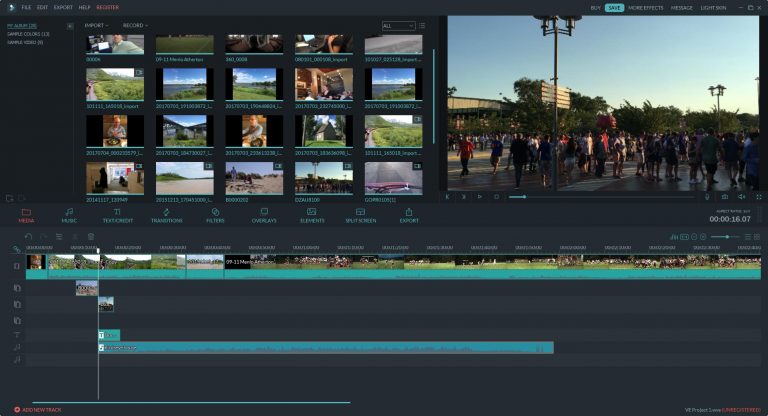Viewport: 768px width, 416px height.
Task: Expand the RECORD dropdown
Action: tap(135, 25)
